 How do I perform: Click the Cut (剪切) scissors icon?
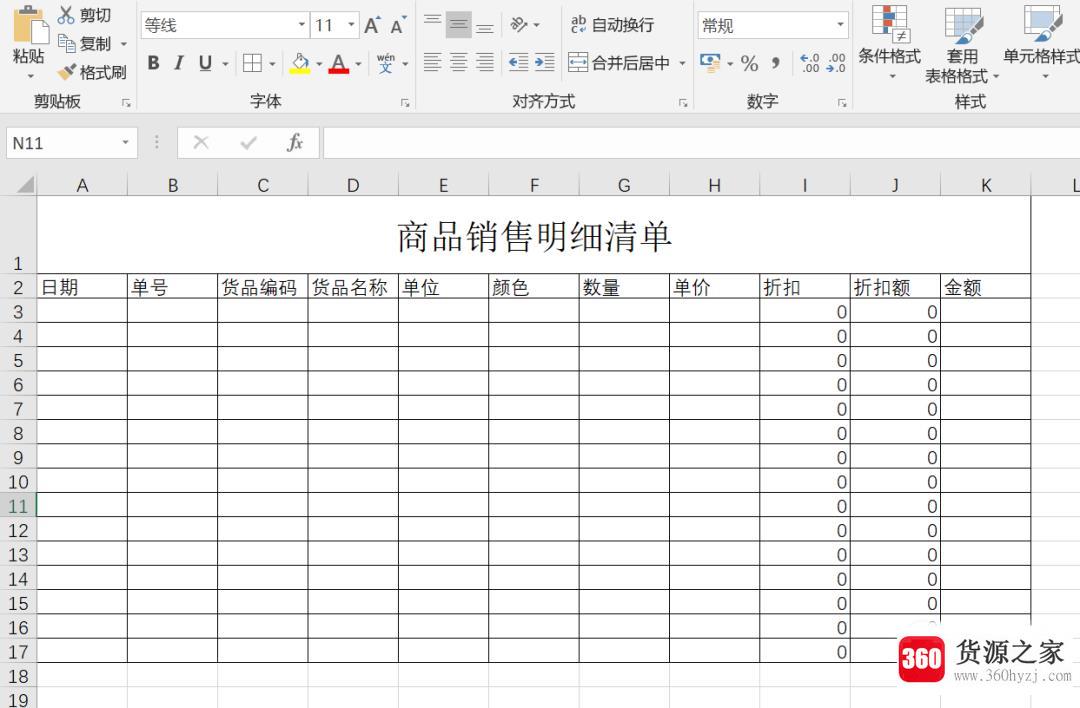tap(66, 14)
